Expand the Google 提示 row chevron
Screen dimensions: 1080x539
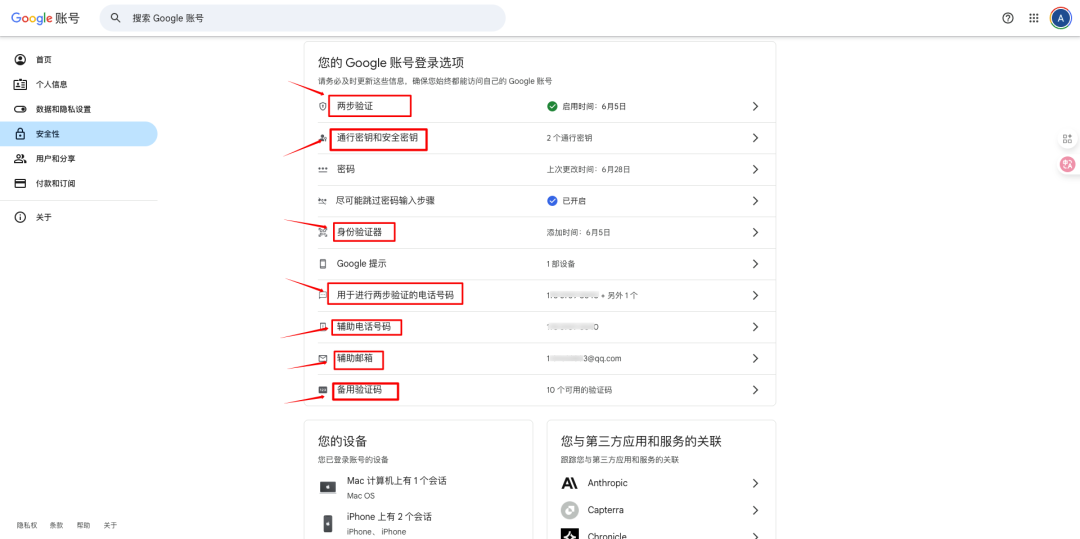coord(756,264)
